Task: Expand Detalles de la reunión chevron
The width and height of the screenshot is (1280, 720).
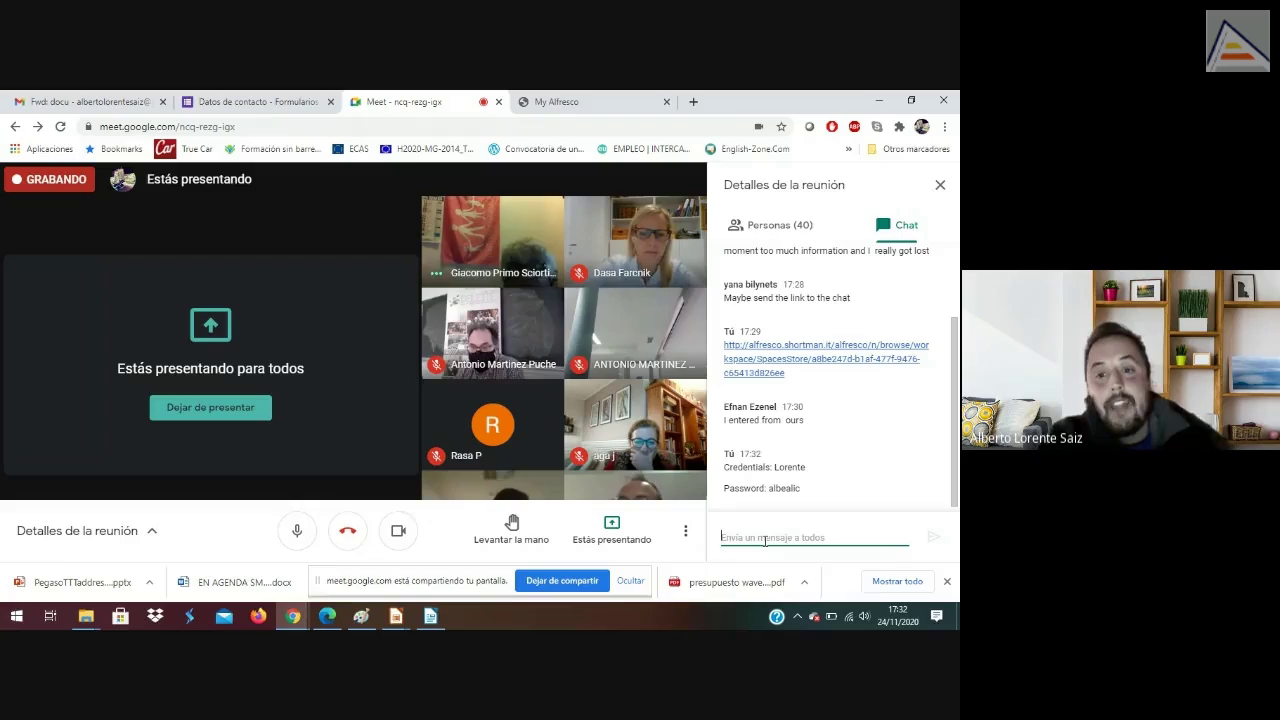Action: 152,531
